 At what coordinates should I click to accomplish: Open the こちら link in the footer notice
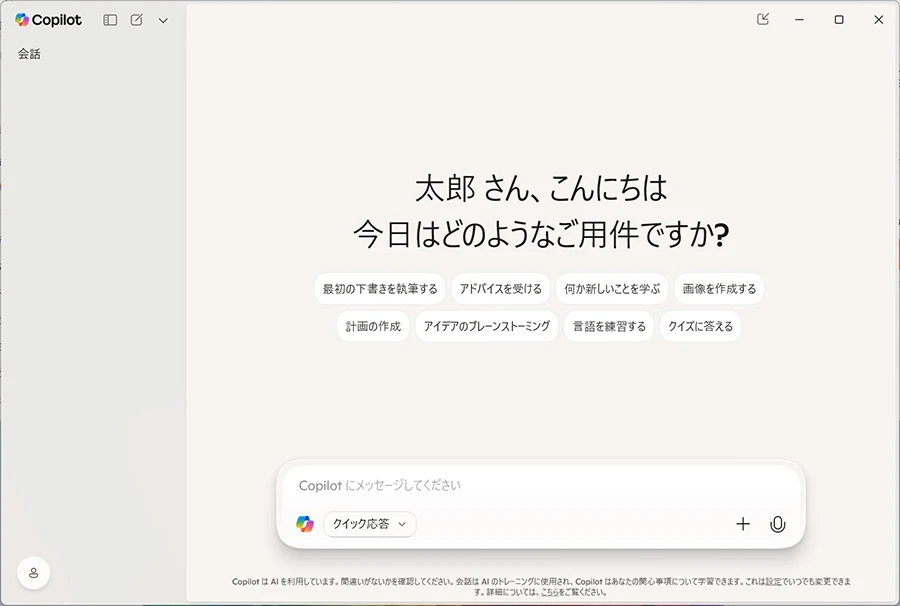pos(549,592)
